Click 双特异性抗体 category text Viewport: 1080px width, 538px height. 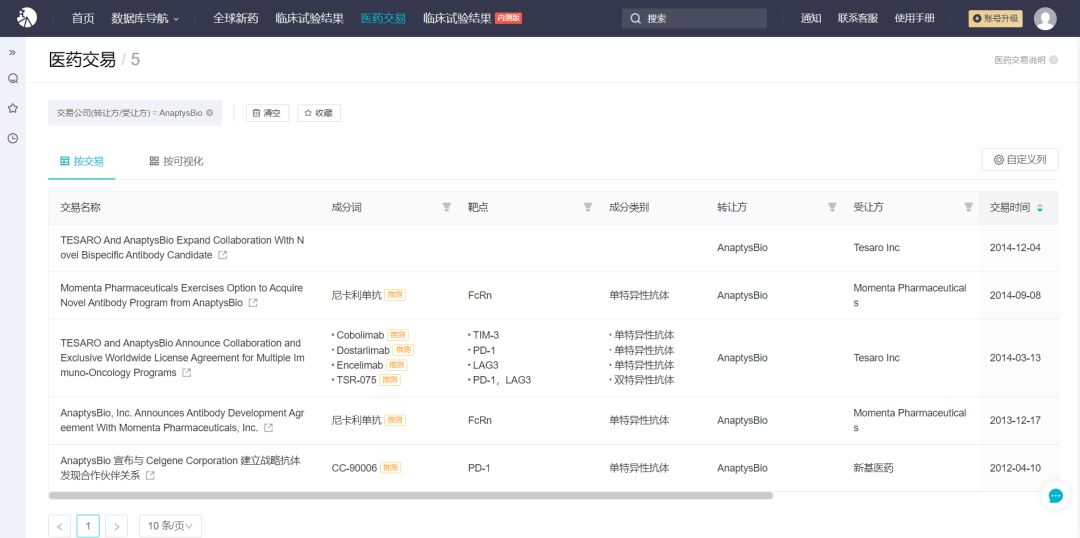[x=644, y=380]
